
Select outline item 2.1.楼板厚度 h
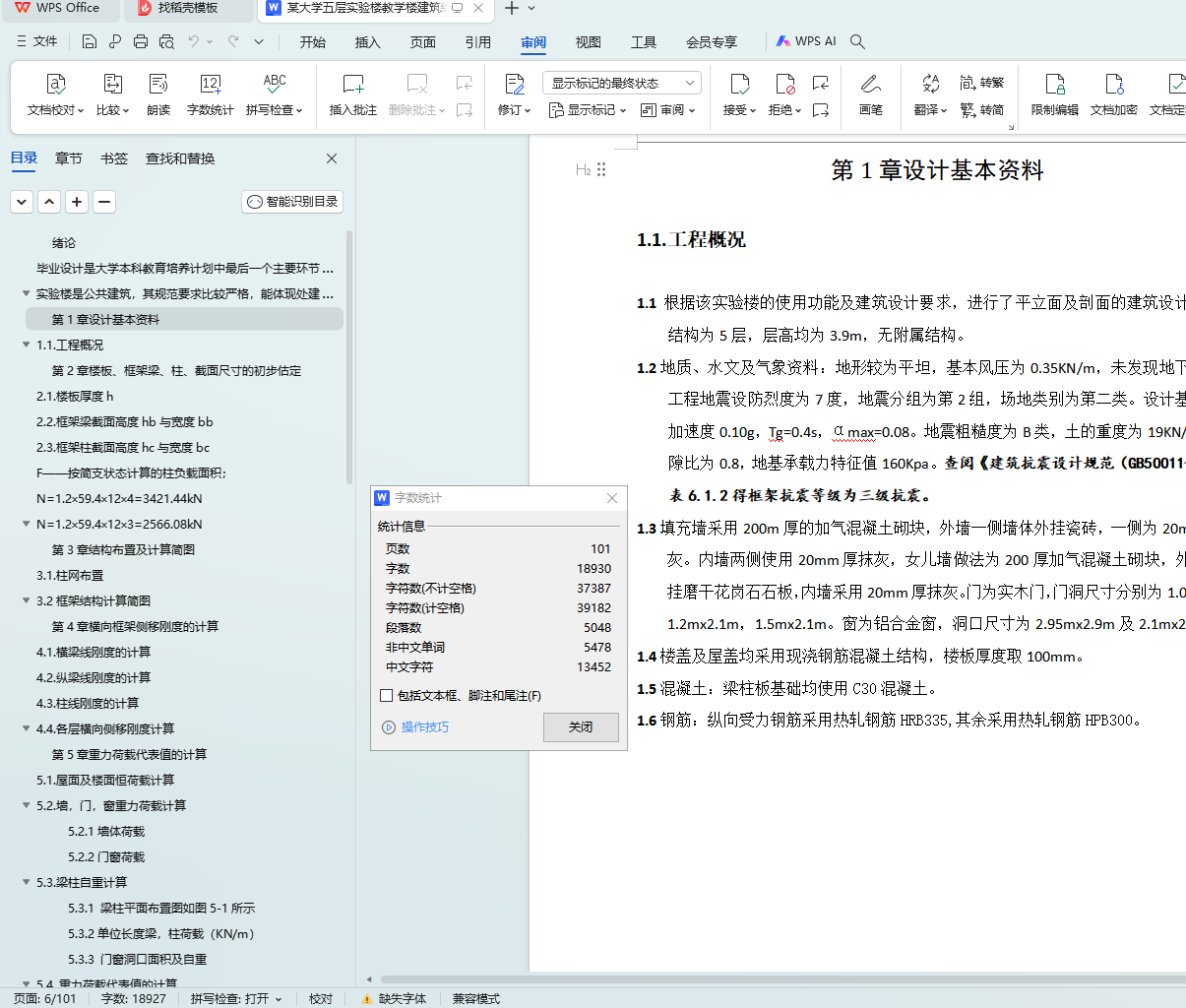[75, 396]
